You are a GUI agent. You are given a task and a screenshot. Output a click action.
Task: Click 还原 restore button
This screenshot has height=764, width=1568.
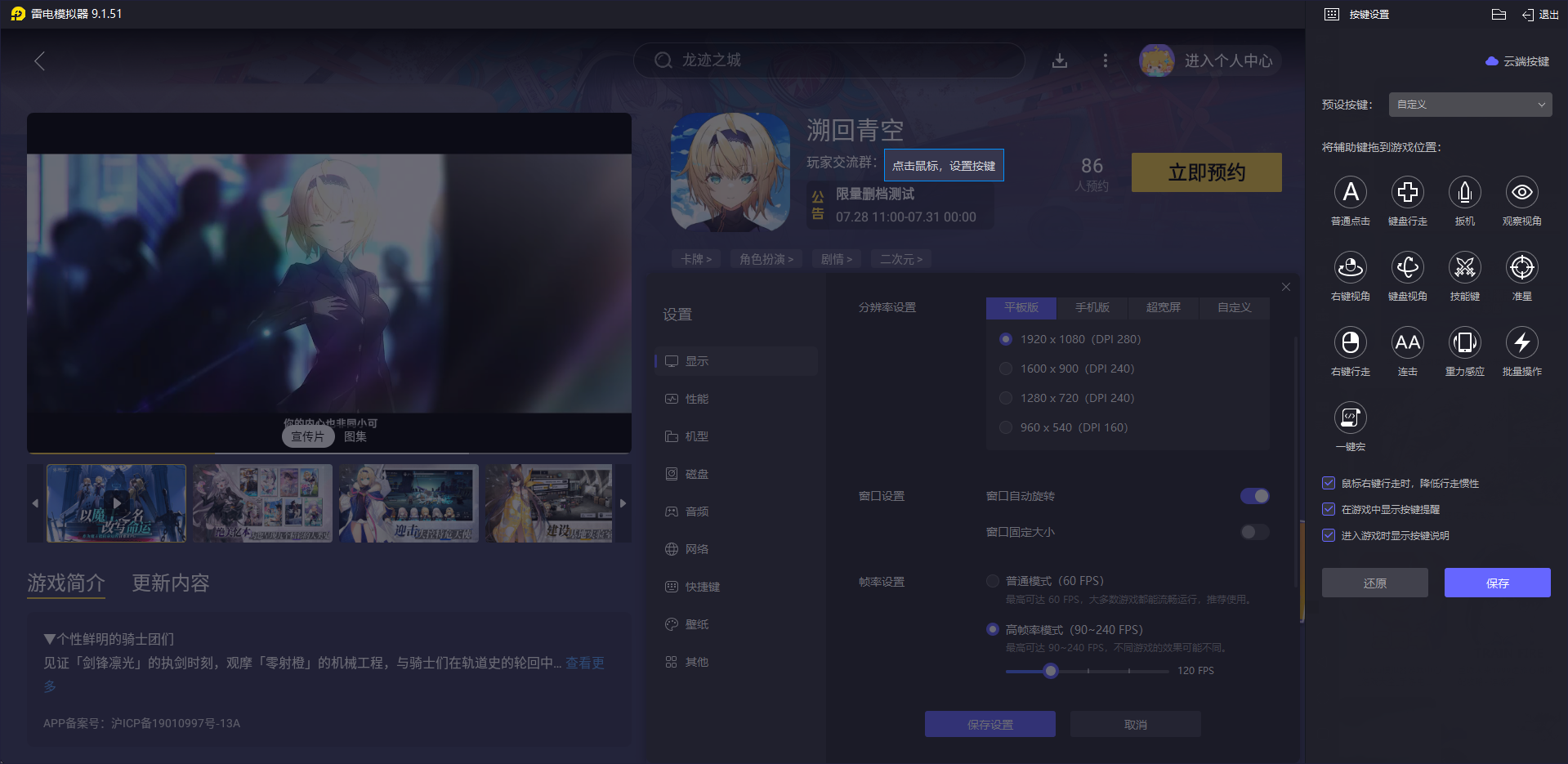[x=1375, y=583]
